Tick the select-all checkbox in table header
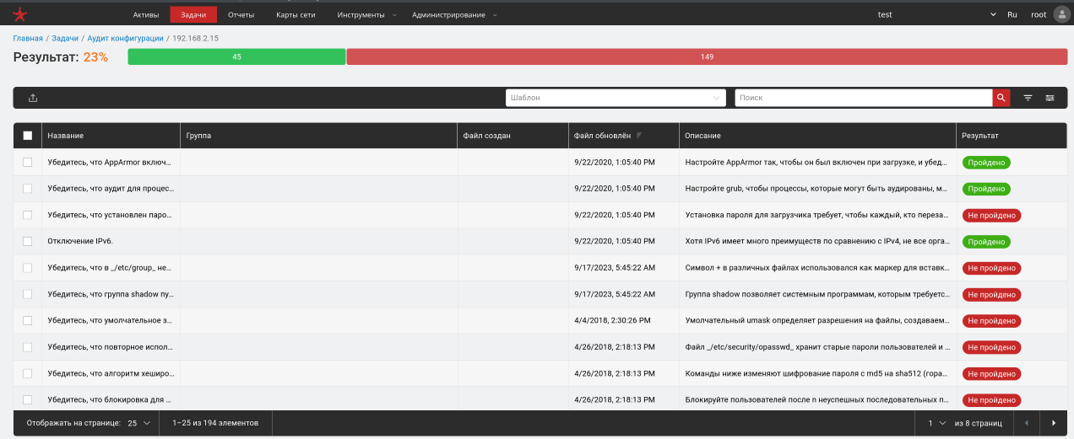The width and height of the screenshot is (1074, 439). [28, 135]
